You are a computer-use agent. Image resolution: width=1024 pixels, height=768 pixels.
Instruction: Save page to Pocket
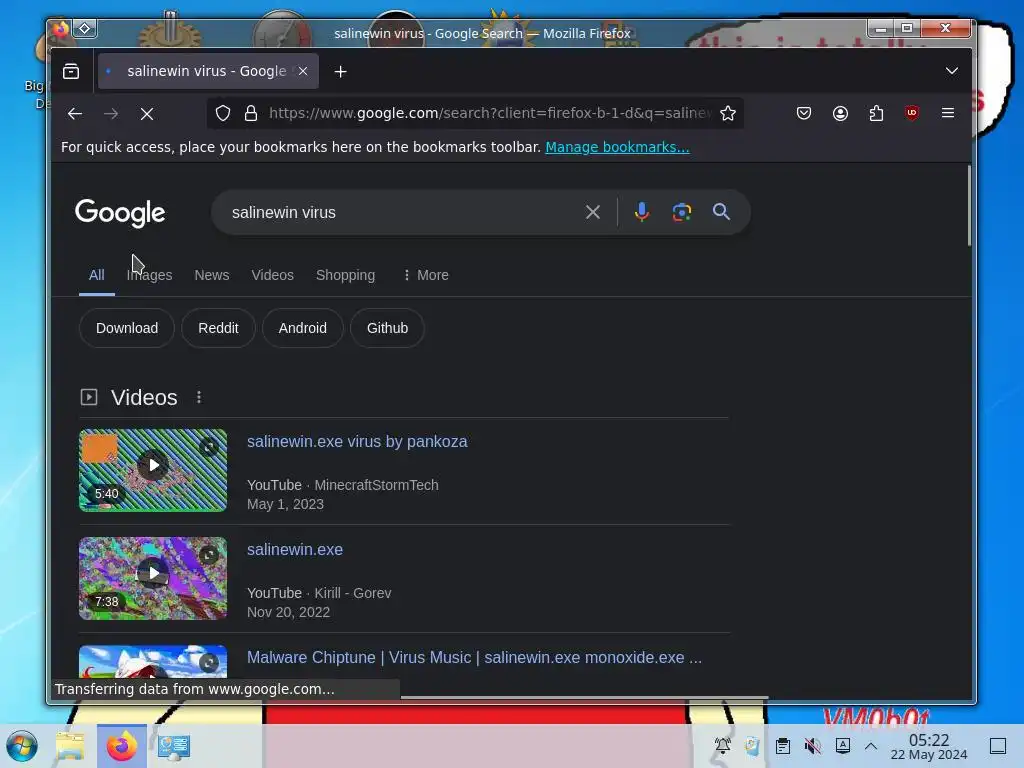pos(804,114)
